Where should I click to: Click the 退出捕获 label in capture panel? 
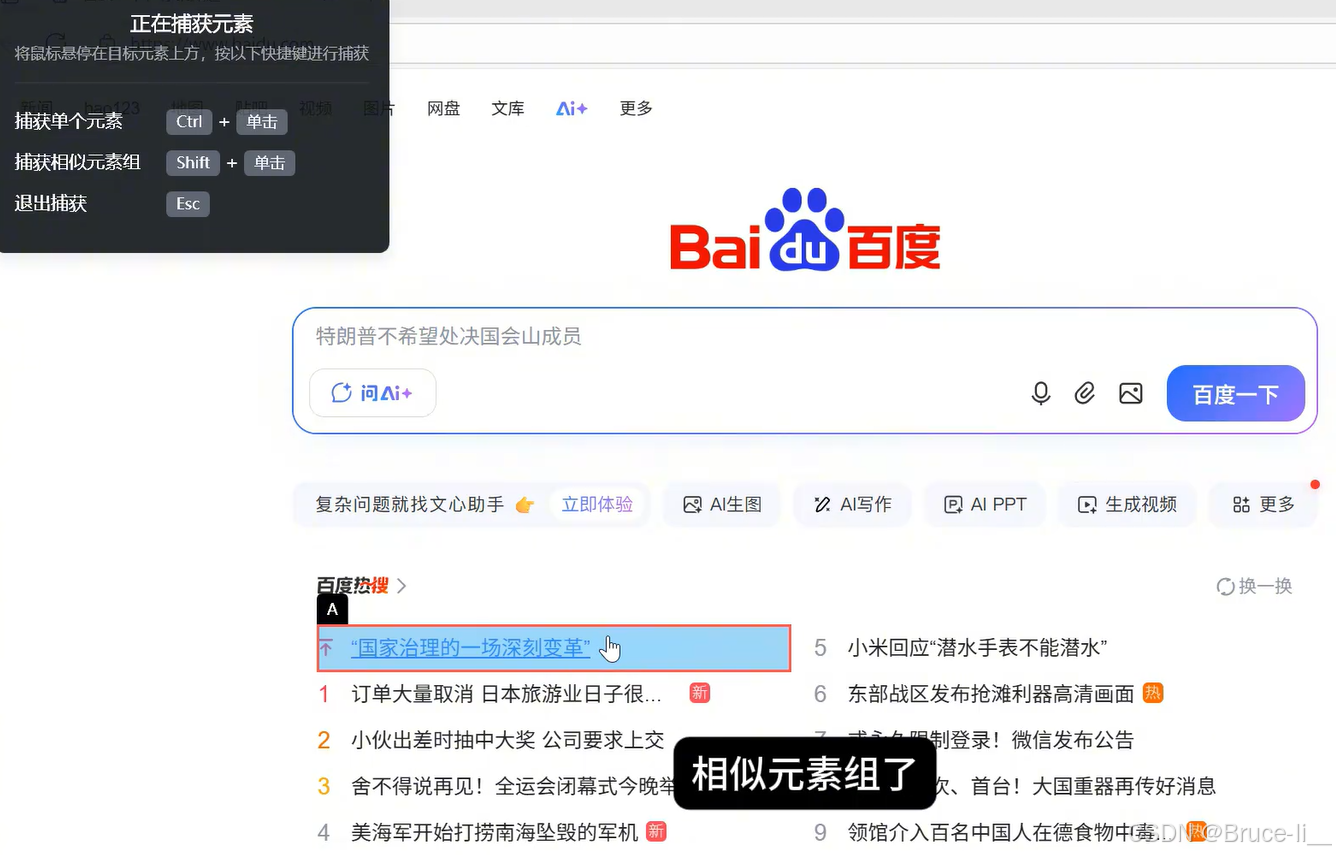(51, 203)
